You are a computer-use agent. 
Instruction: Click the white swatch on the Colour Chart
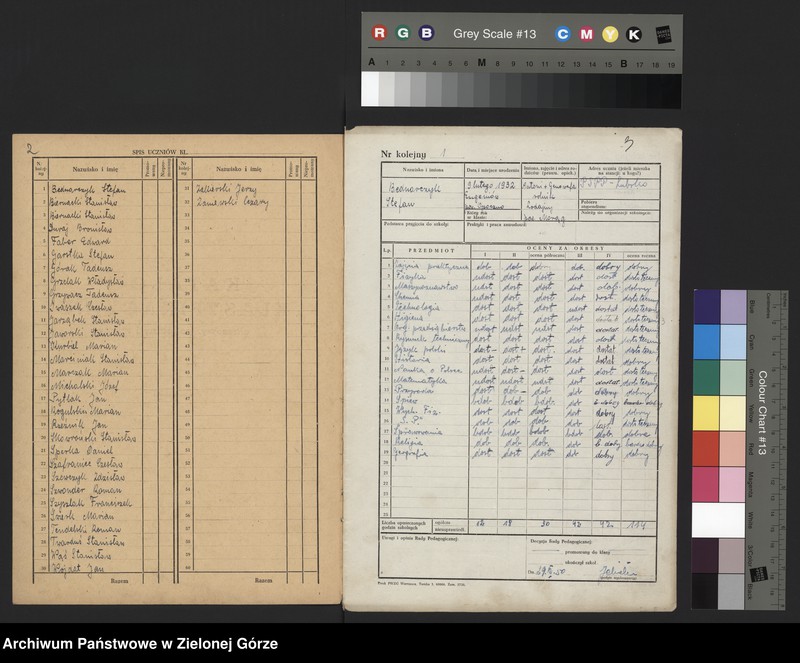tap(718, 520)
